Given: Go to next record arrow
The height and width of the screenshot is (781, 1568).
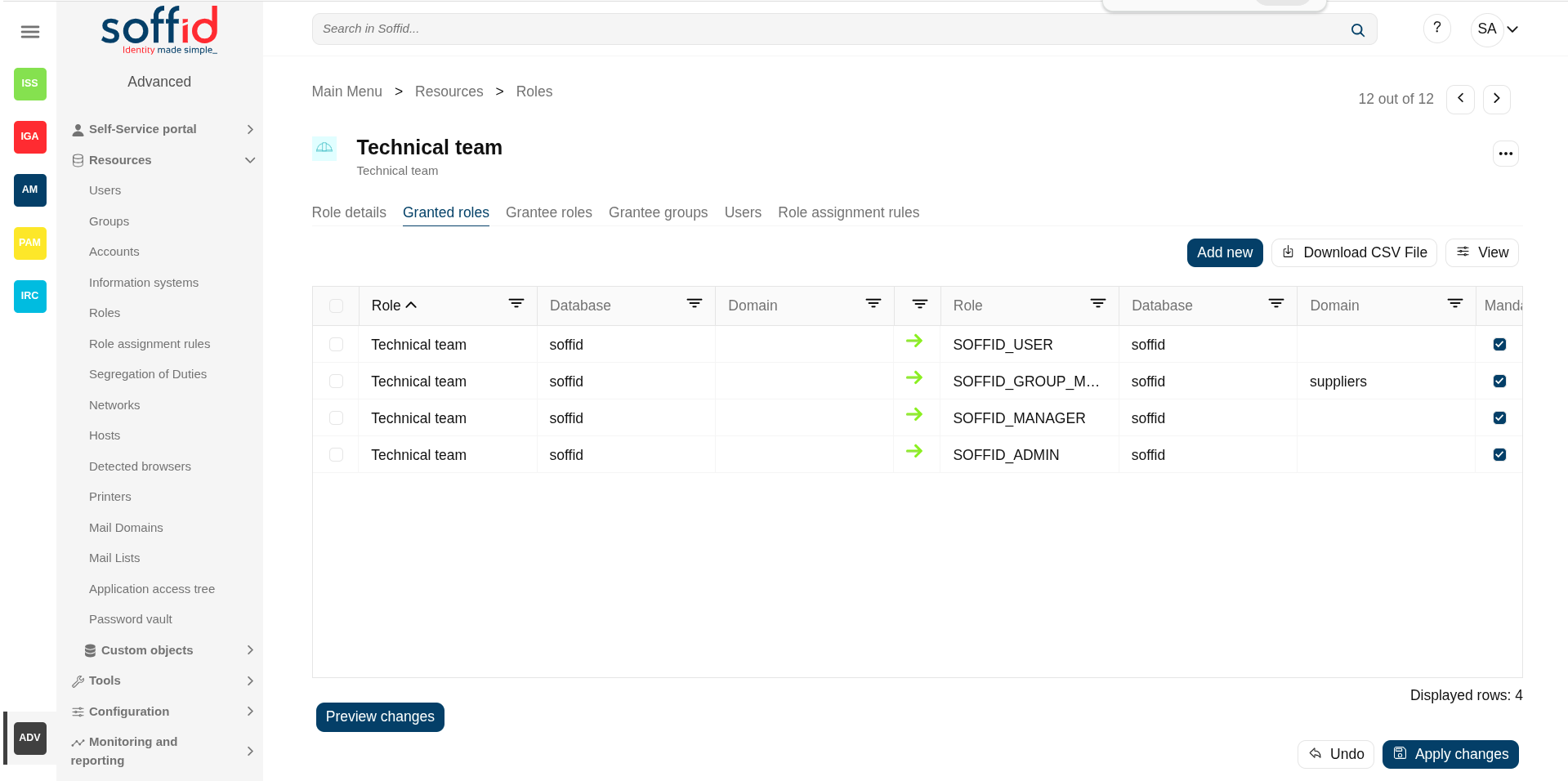Looking at the screenshot, I should [1496, 99].
